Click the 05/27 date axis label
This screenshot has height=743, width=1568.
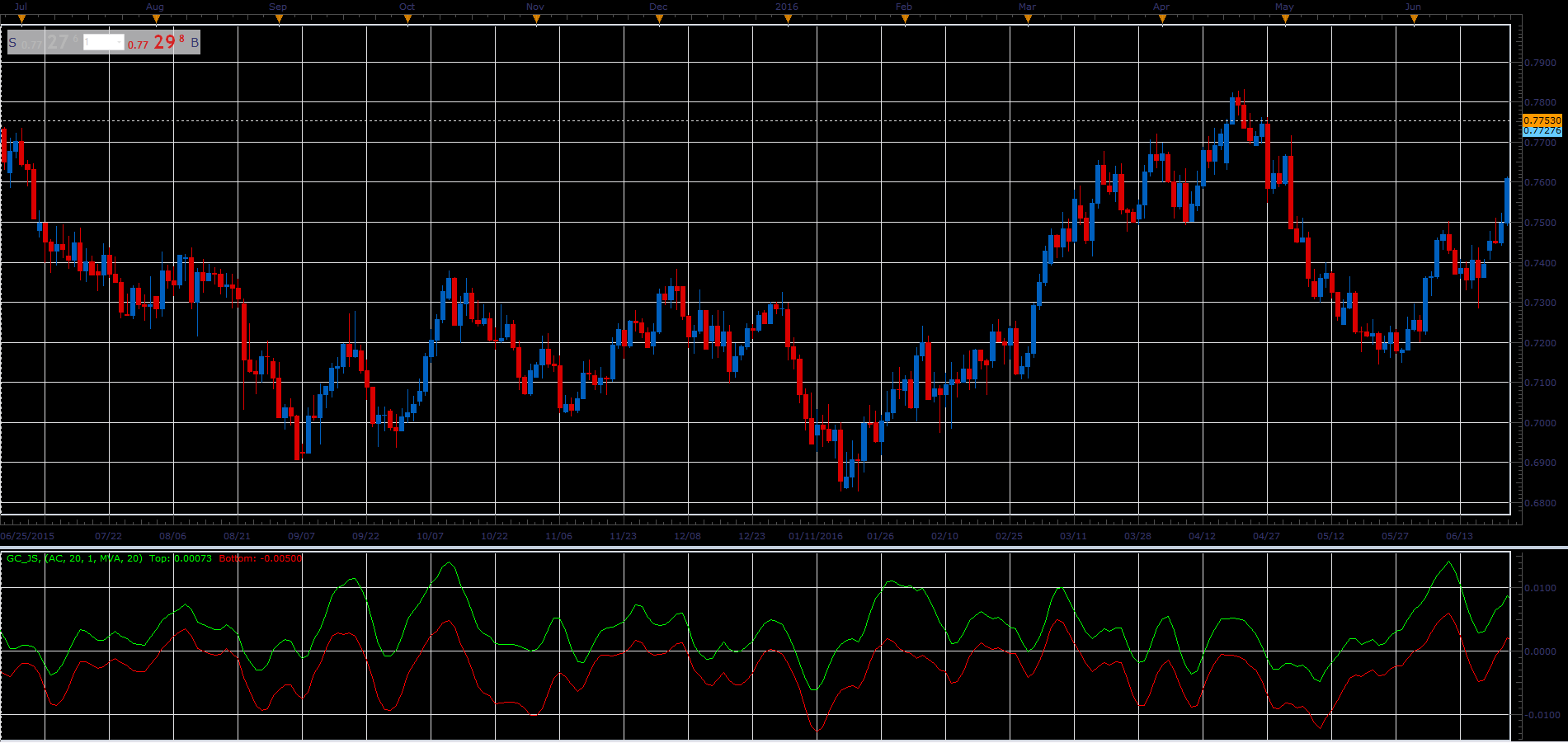coord(1396,536)
